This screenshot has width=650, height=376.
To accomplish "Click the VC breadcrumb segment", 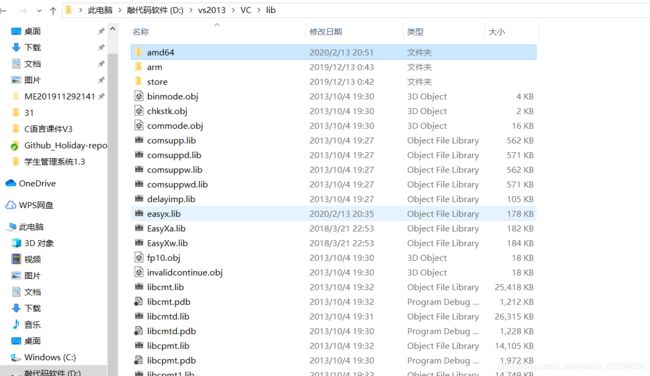I will (245, 10).
